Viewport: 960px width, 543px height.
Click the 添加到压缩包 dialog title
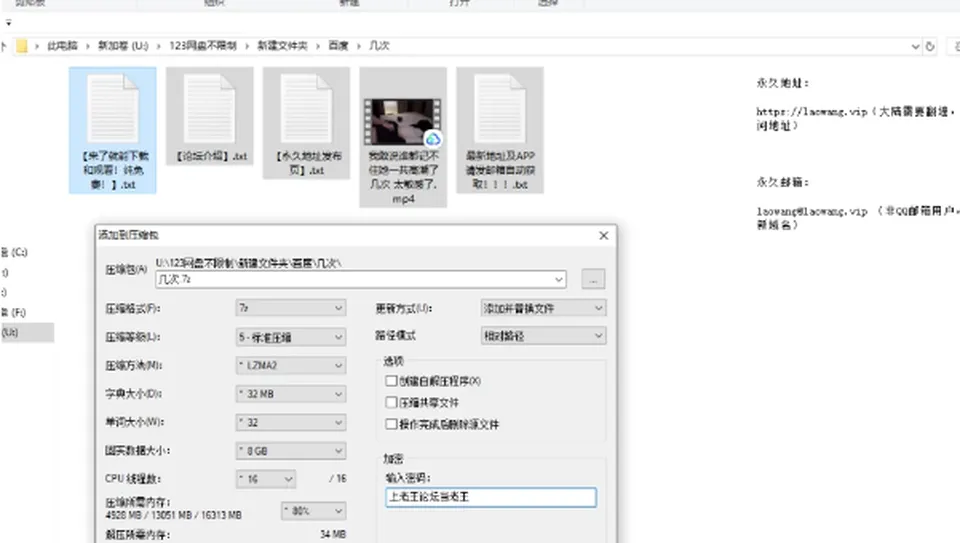[x=129, y=235]
